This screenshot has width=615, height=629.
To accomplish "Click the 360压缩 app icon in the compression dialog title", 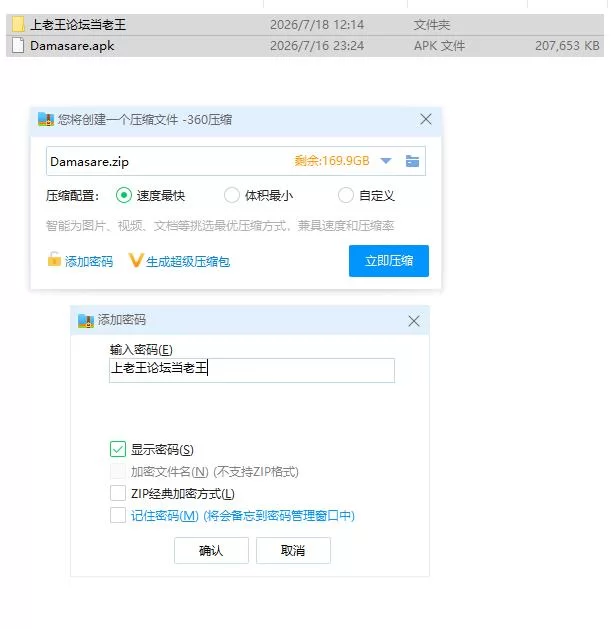I will pyautogui.click(x=46, y=120).
